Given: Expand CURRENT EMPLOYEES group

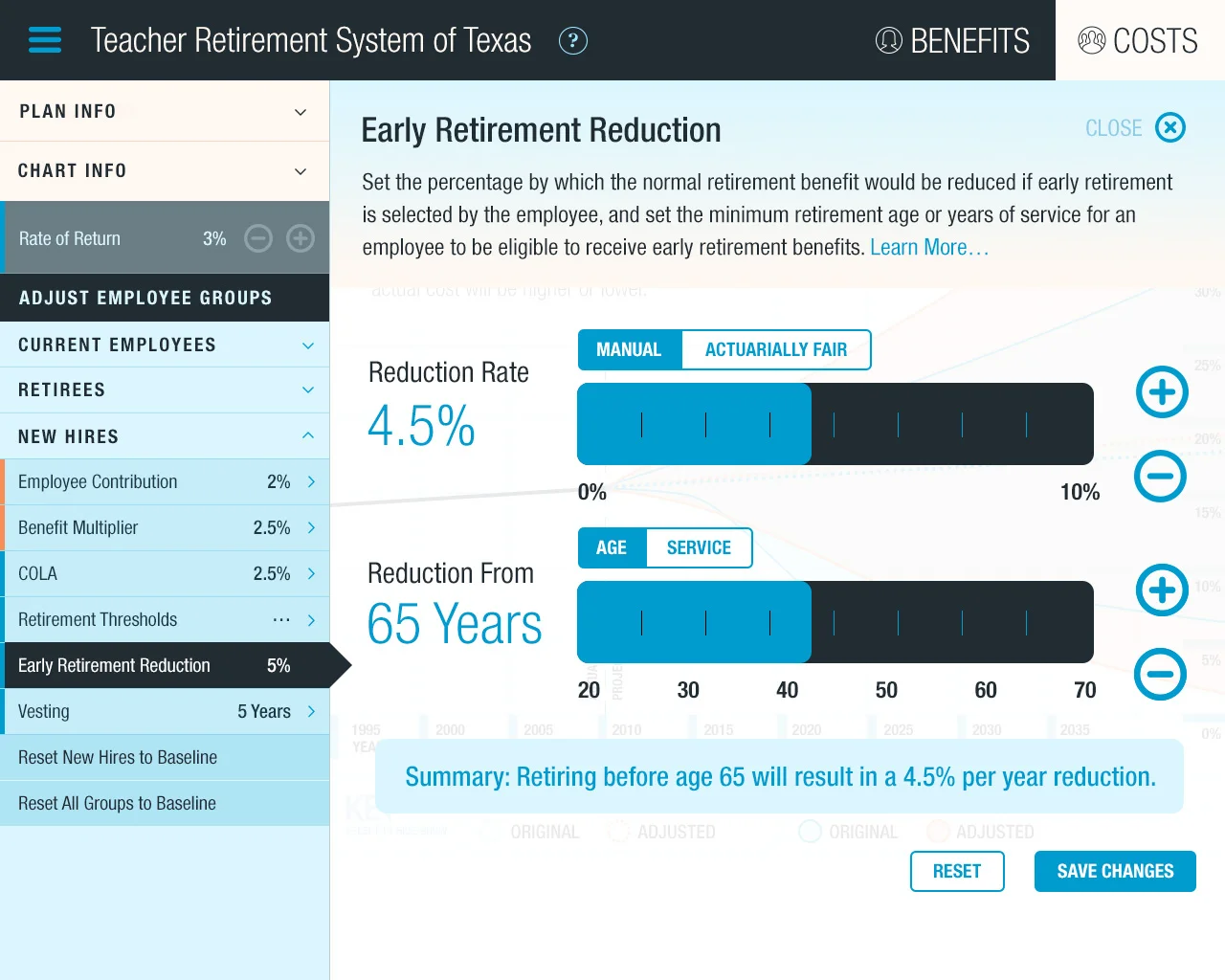Looking at the screenshot, I should 165,345.
